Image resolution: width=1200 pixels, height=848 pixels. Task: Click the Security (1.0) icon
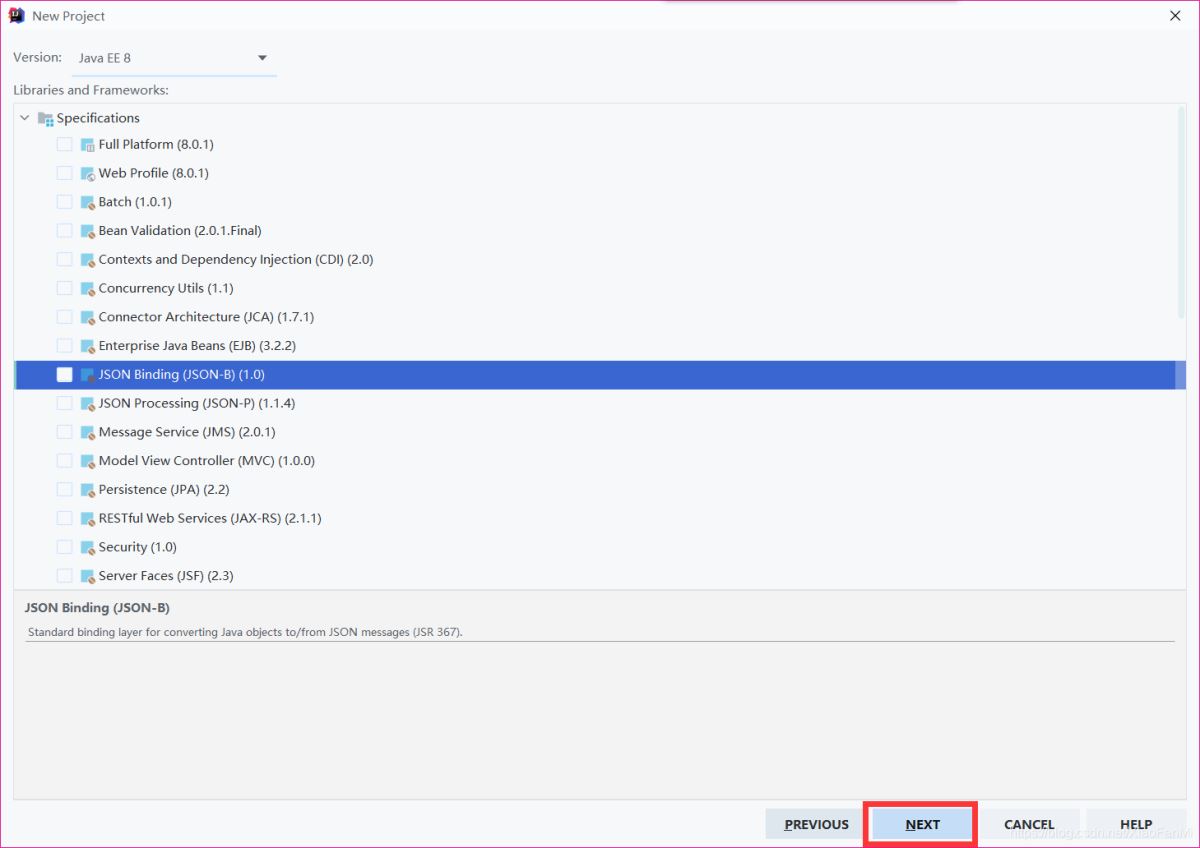coord(87,548)
